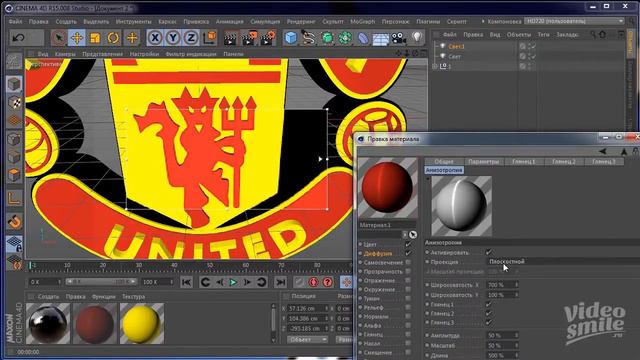Activate the Scale tool
This screenshot has width=640, height=360.
point(95,38)
